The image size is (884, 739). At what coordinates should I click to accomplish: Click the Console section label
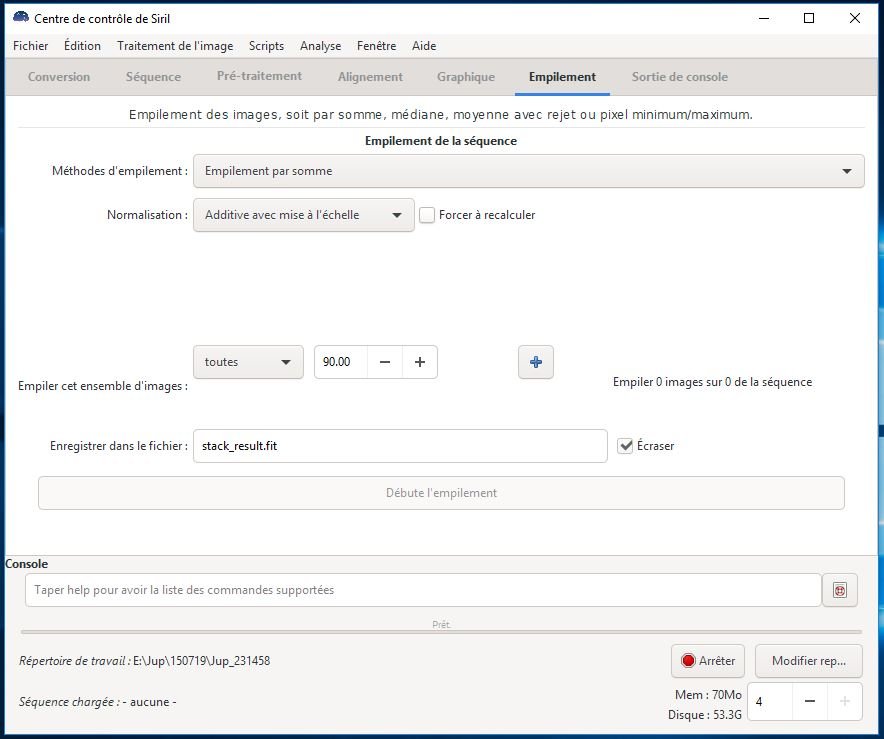(x=26, y=564)
